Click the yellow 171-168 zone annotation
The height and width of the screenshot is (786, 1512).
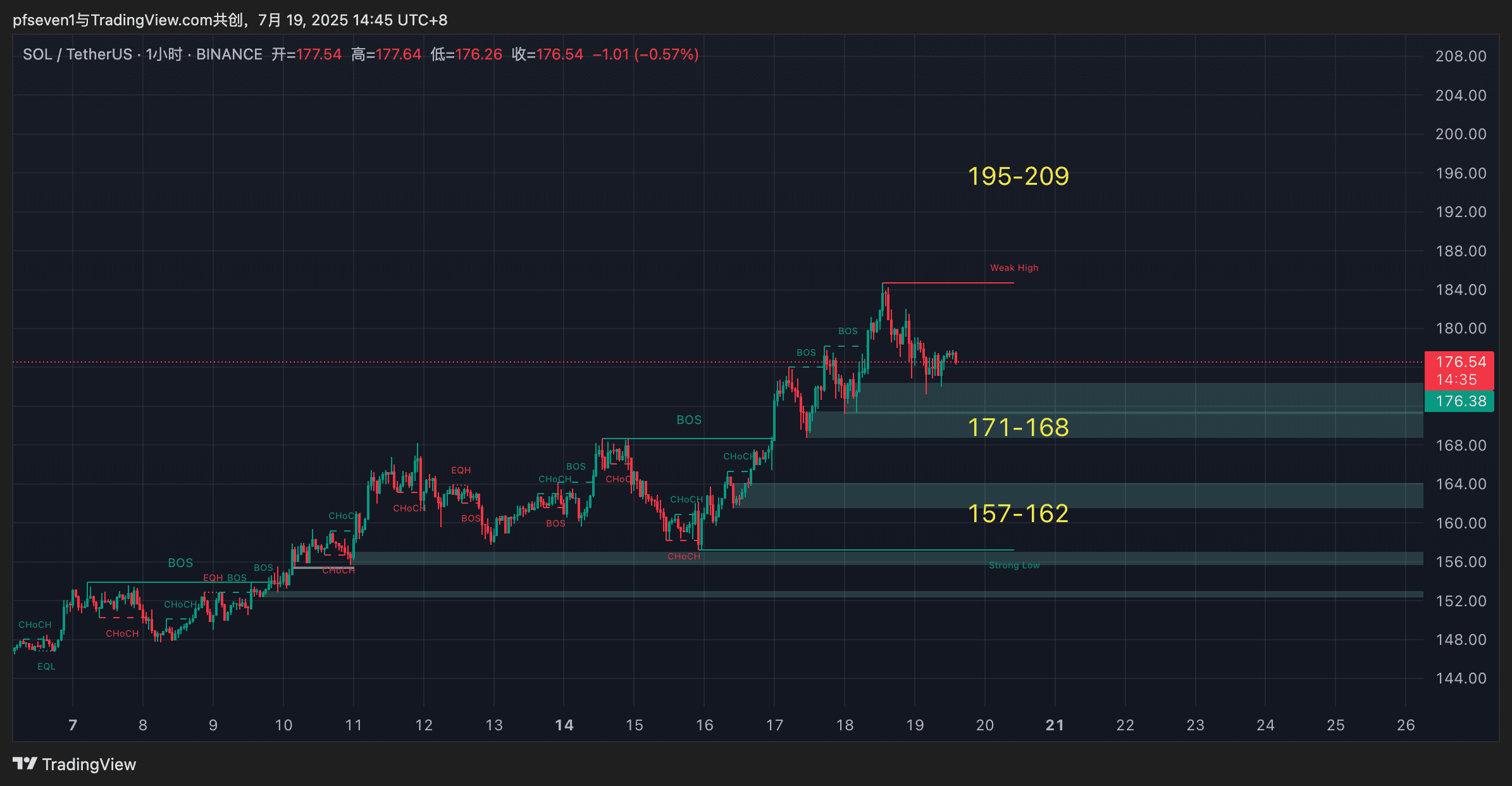click(1018, 427)
